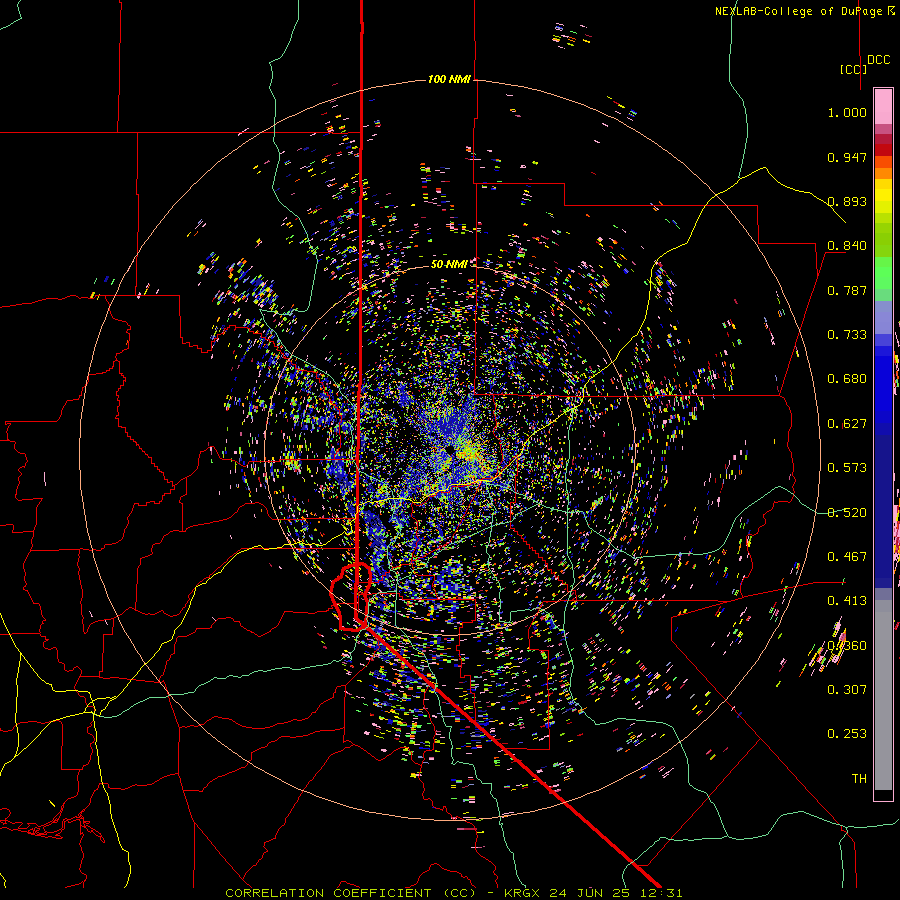
Task: Click the radar site center of the sweep
Action: coord(452,452)
